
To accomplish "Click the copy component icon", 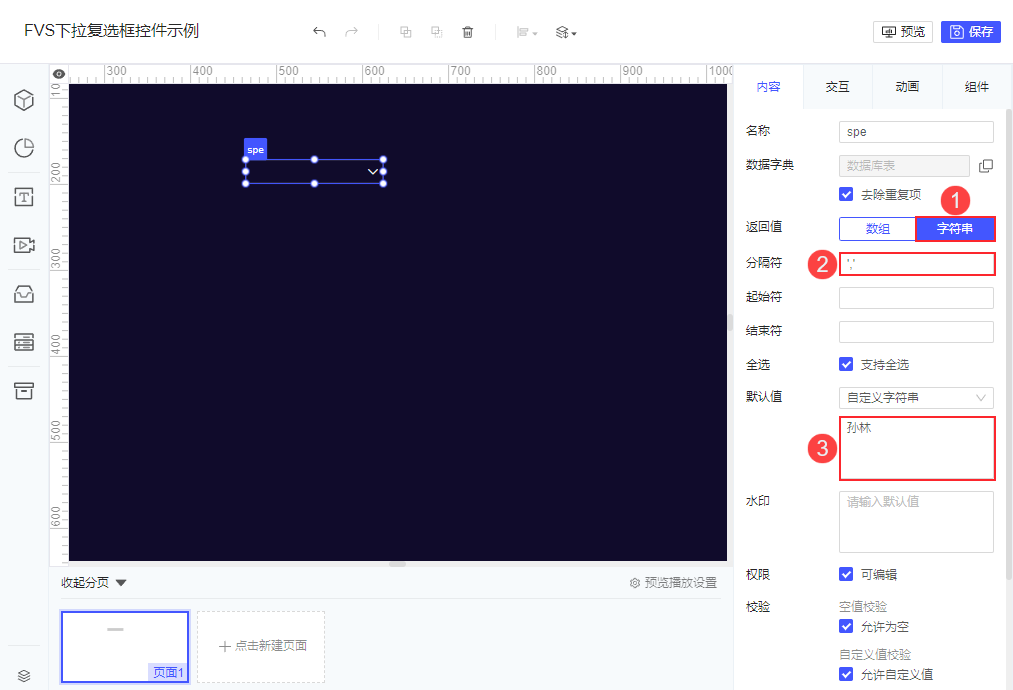I will (x=406, y=32).
